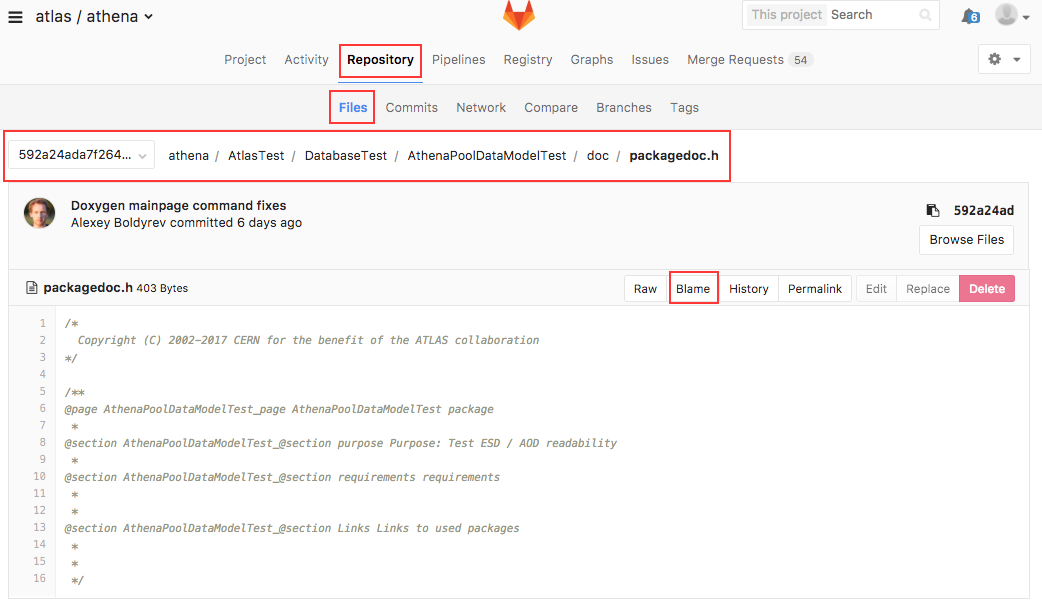Click the GitLab fox logo

pyautogui.click(x=519, y=15)
